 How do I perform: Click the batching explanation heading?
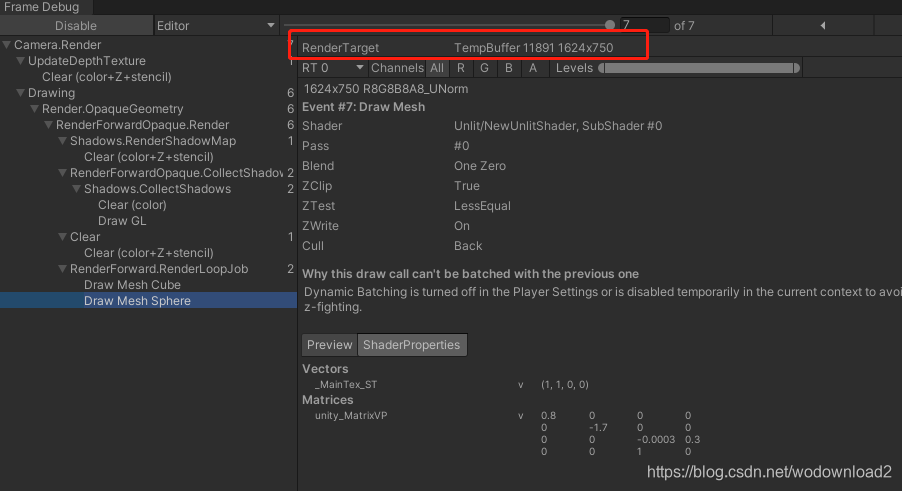coord(471,274)
